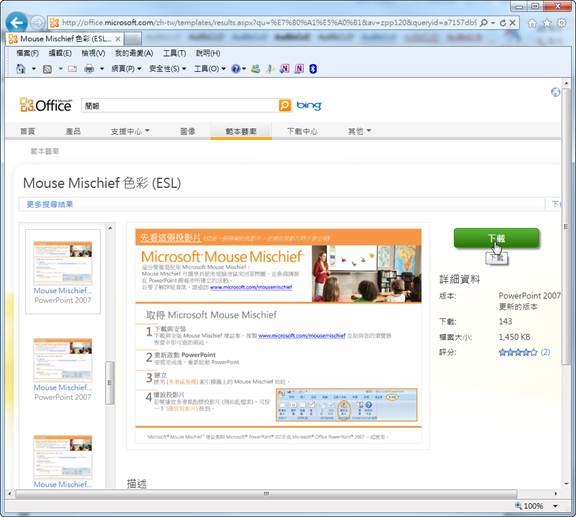
Task: Click the orange Bing search button
Action: pyautogui.click(x=285, y=105)
